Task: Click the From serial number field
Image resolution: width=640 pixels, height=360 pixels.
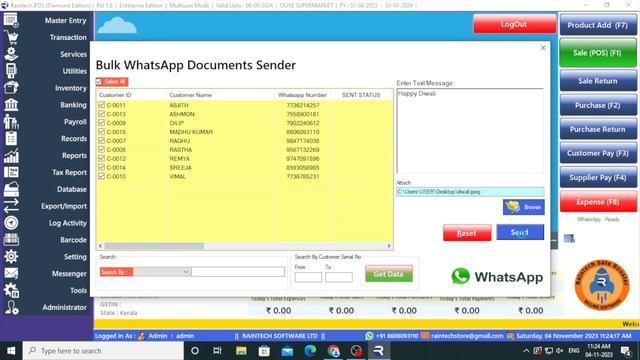Action: [x=308, y=277]
